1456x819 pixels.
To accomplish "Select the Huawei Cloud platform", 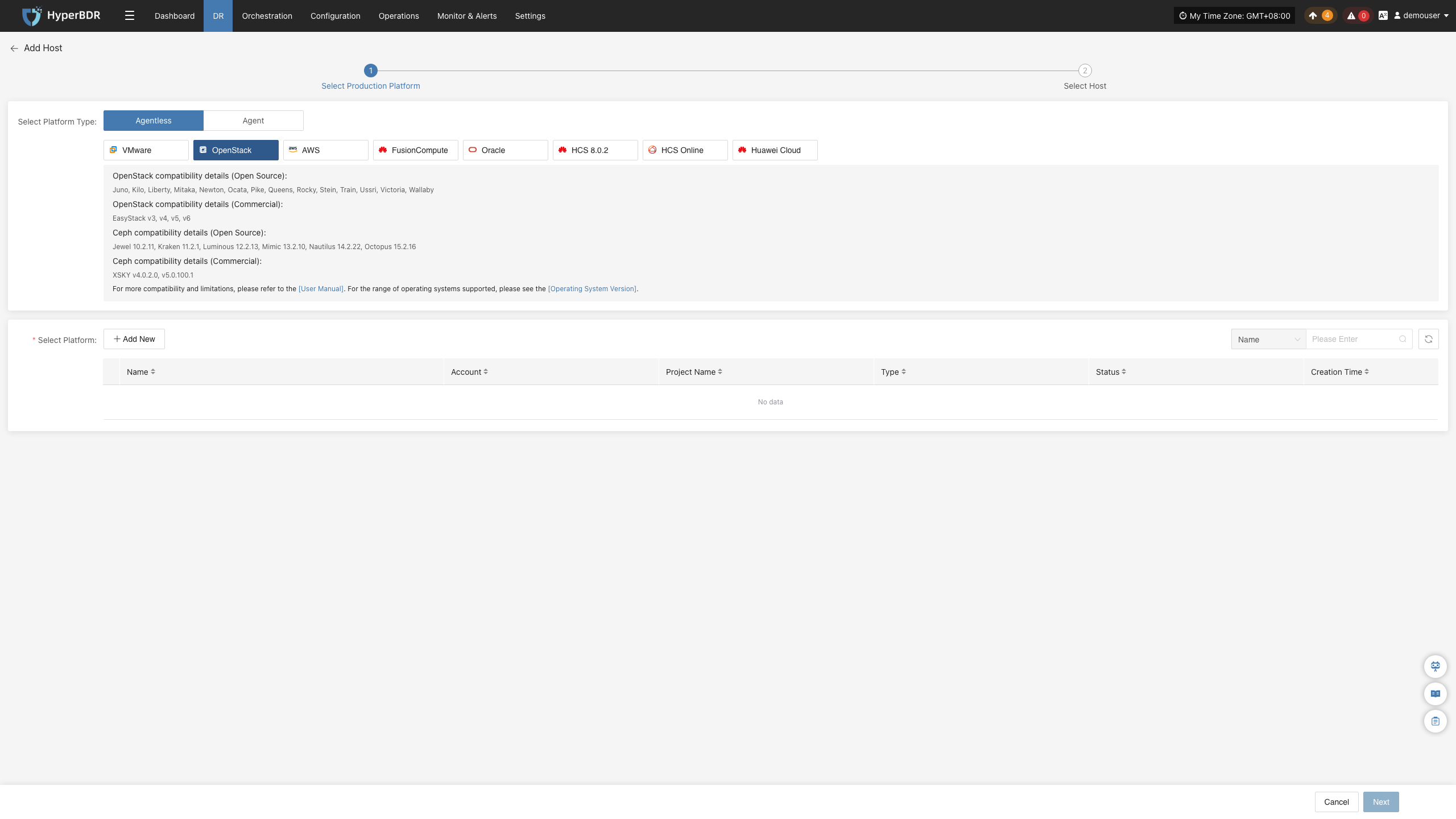I will (775, 150).
